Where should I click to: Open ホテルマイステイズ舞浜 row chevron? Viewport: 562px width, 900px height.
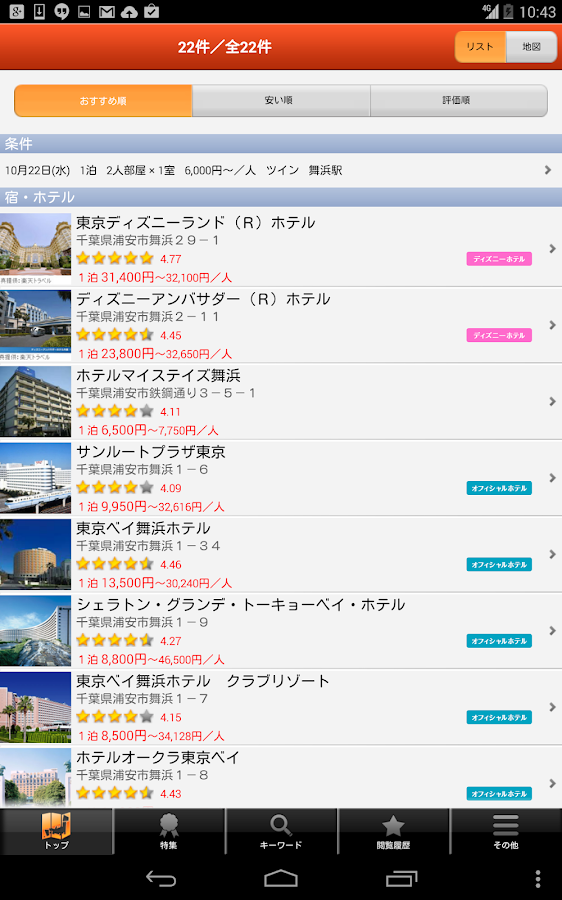pyautogui.click(x=552, y=401)
